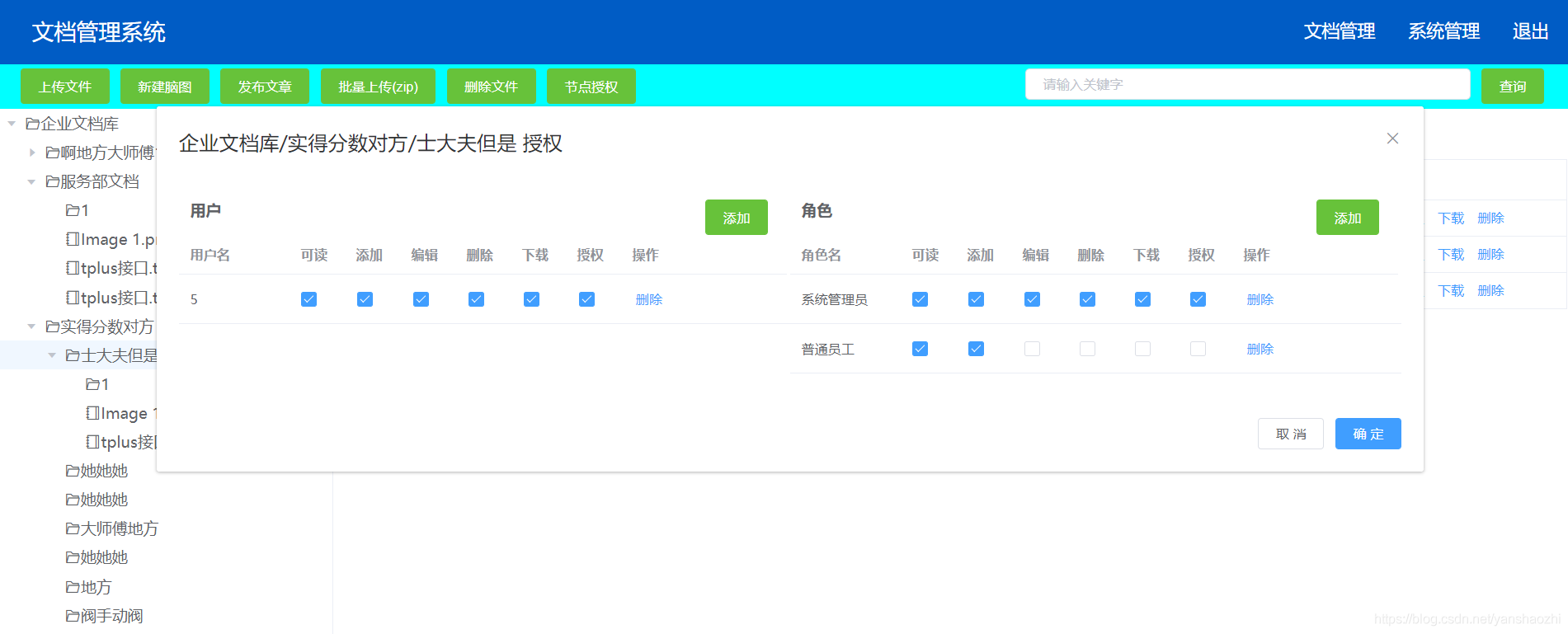Uncheck 添加 permission for user 5
The image size is (1568, 634).
pyautogui.click(x=365, y=299)
